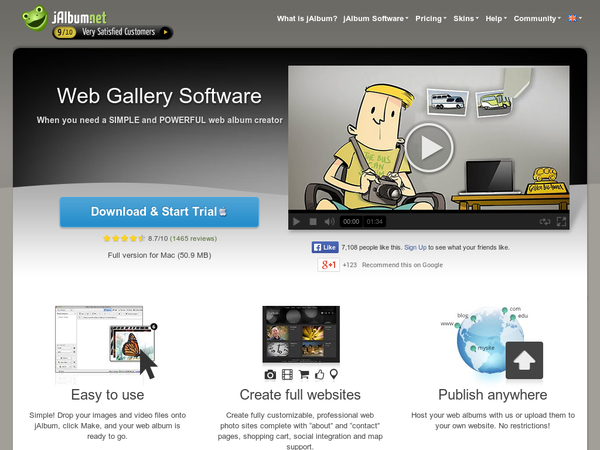Click the Web Gallery Software headline
This screenshot has height=450, width=600.
coord(159,96)
